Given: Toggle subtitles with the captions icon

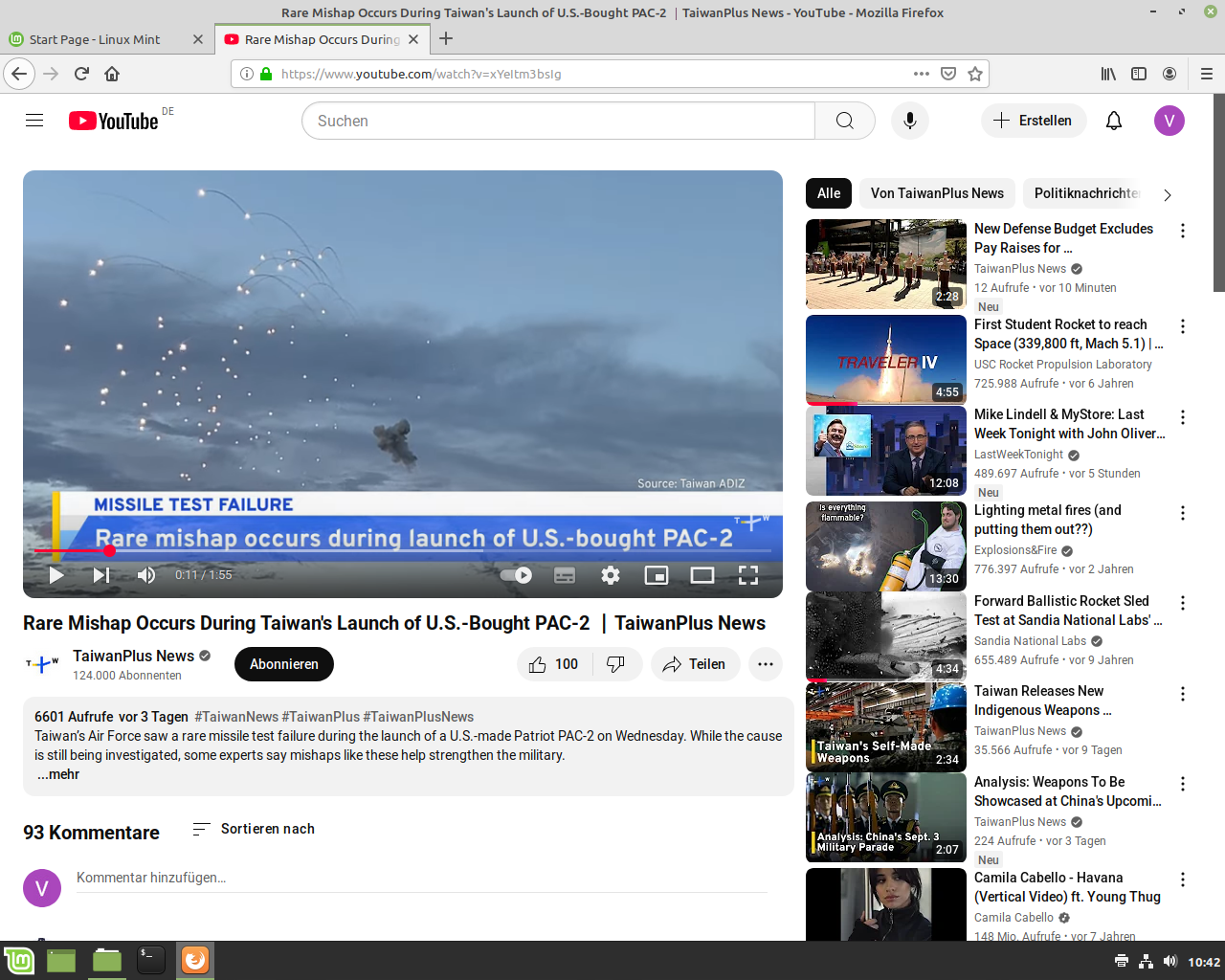Looking at the screenshot, I should [x=565, y=575].
